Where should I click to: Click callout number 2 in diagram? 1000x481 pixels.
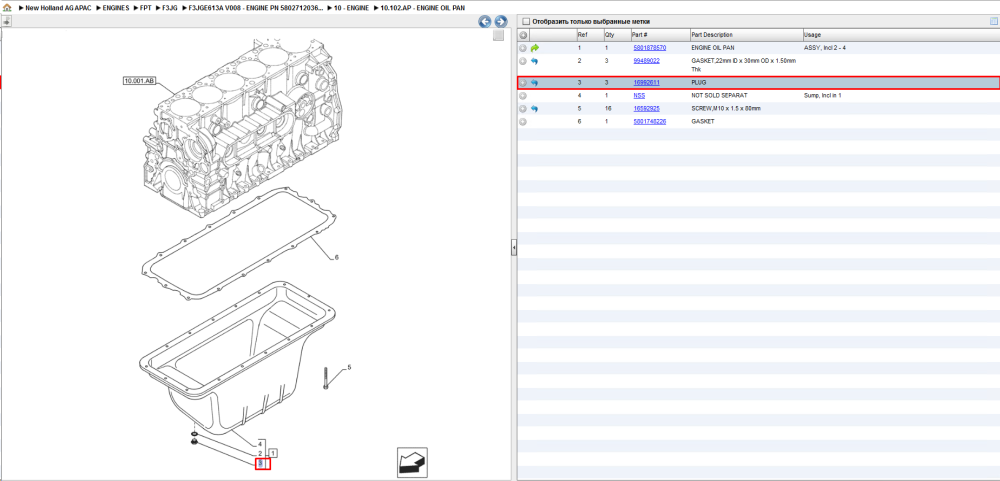click(260, 453)
